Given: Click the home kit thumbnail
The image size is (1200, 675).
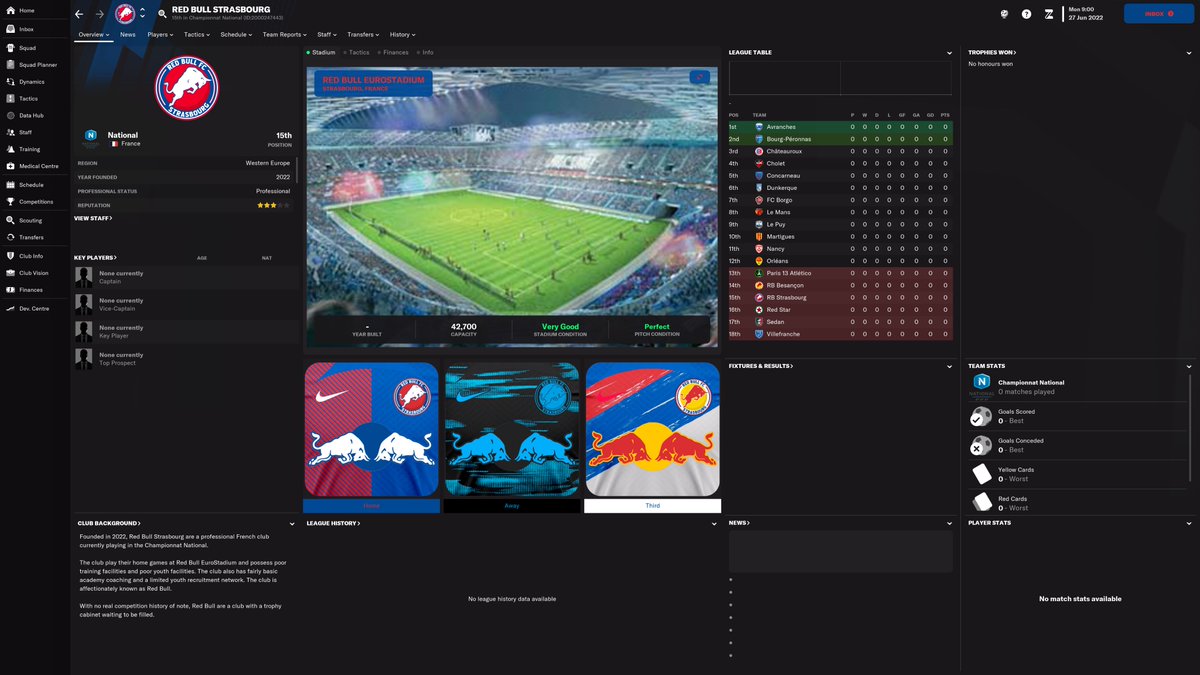Looking at the screenshot, I should pyautogui.click(x=371, y=429).
